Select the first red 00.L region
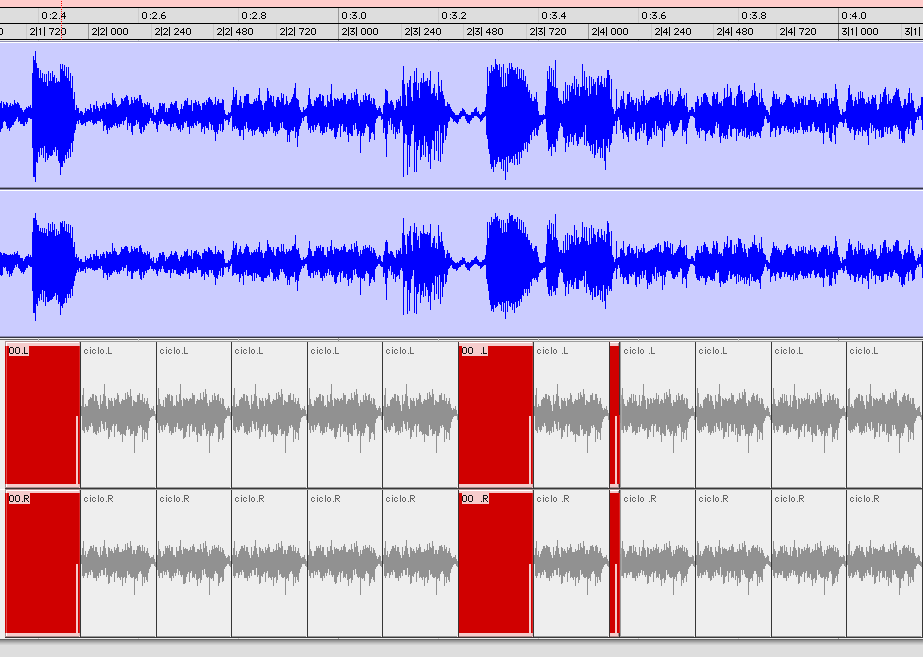Screen dimensions: 923x657 42,415
